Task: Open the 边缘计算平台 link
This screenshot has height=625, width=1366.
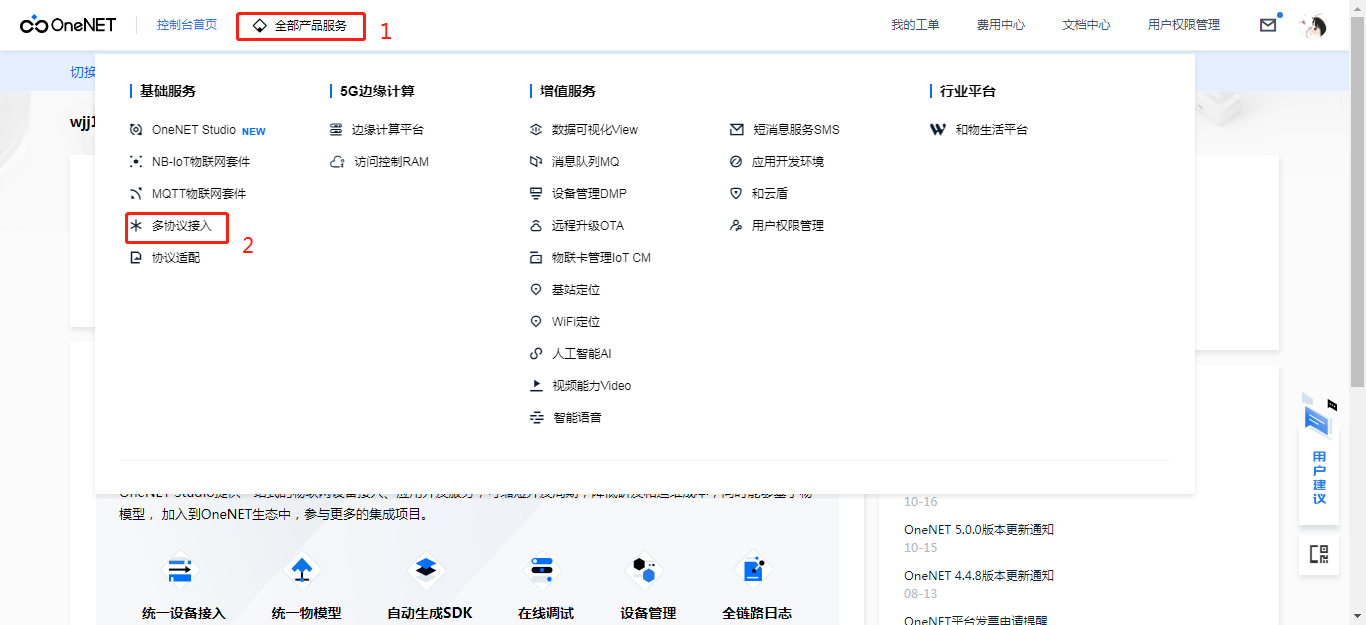Action: (x=388, y=130)
